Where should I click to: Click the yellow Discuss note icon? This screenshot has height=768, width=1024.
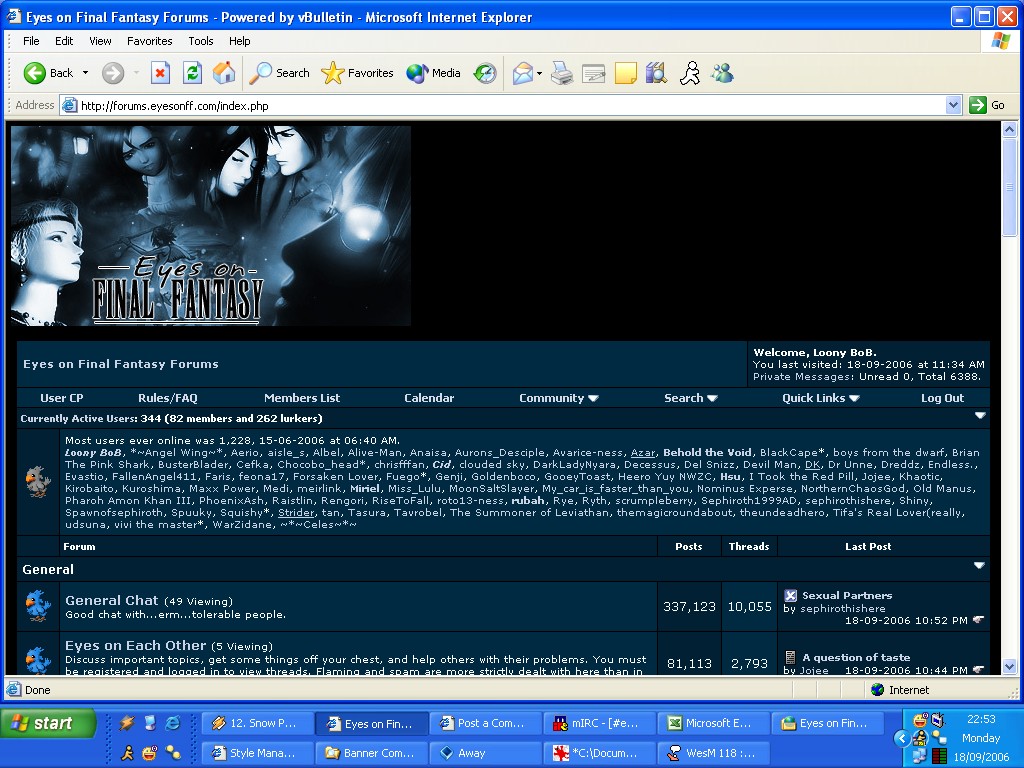click(x=626, y=72)
